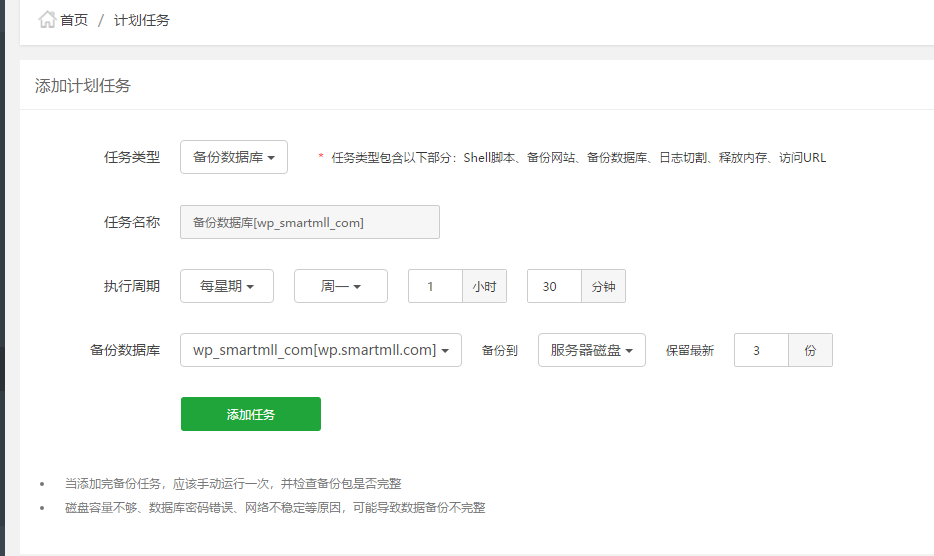Viewport: 934px width, 556px height.
Task: Click the minute input field showing 30
Action: coord(553,286)
